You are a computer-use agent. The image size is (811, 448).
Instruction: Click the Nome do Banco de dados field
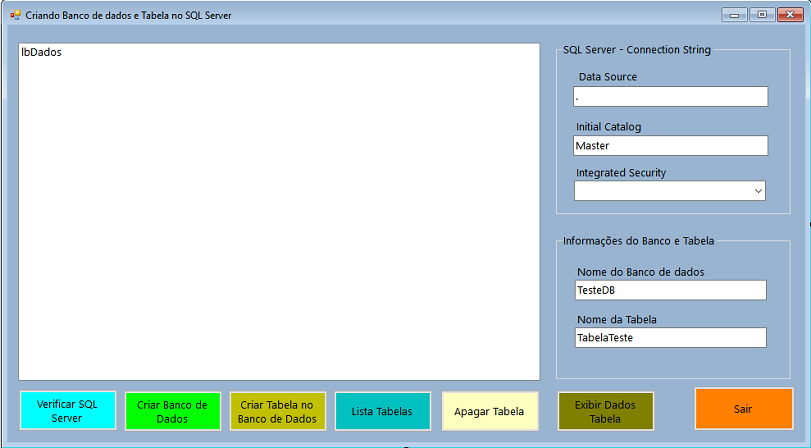click(670, 290)
